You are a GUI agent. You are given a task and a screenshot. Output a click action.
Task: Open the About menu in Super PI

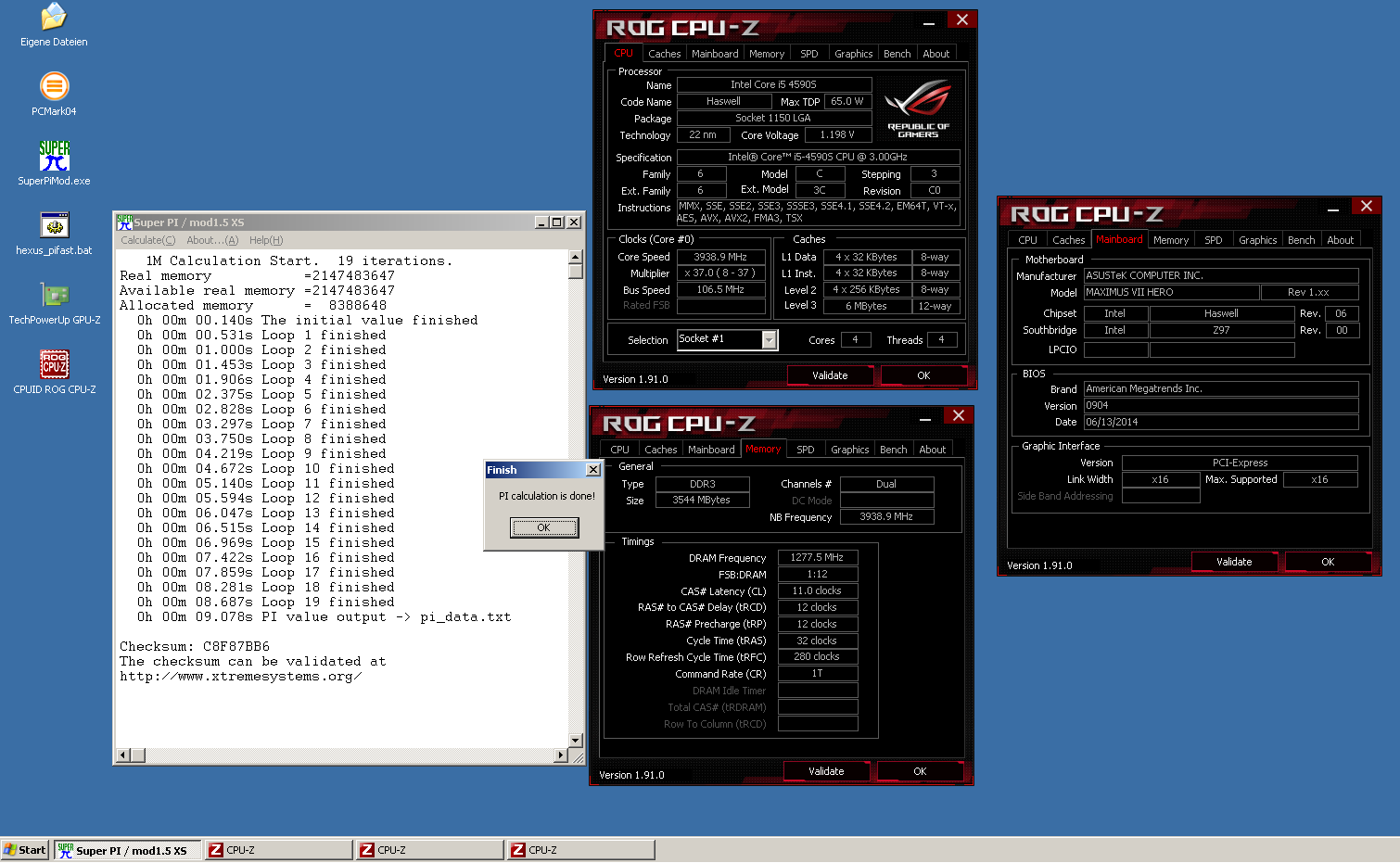point(212,240)
